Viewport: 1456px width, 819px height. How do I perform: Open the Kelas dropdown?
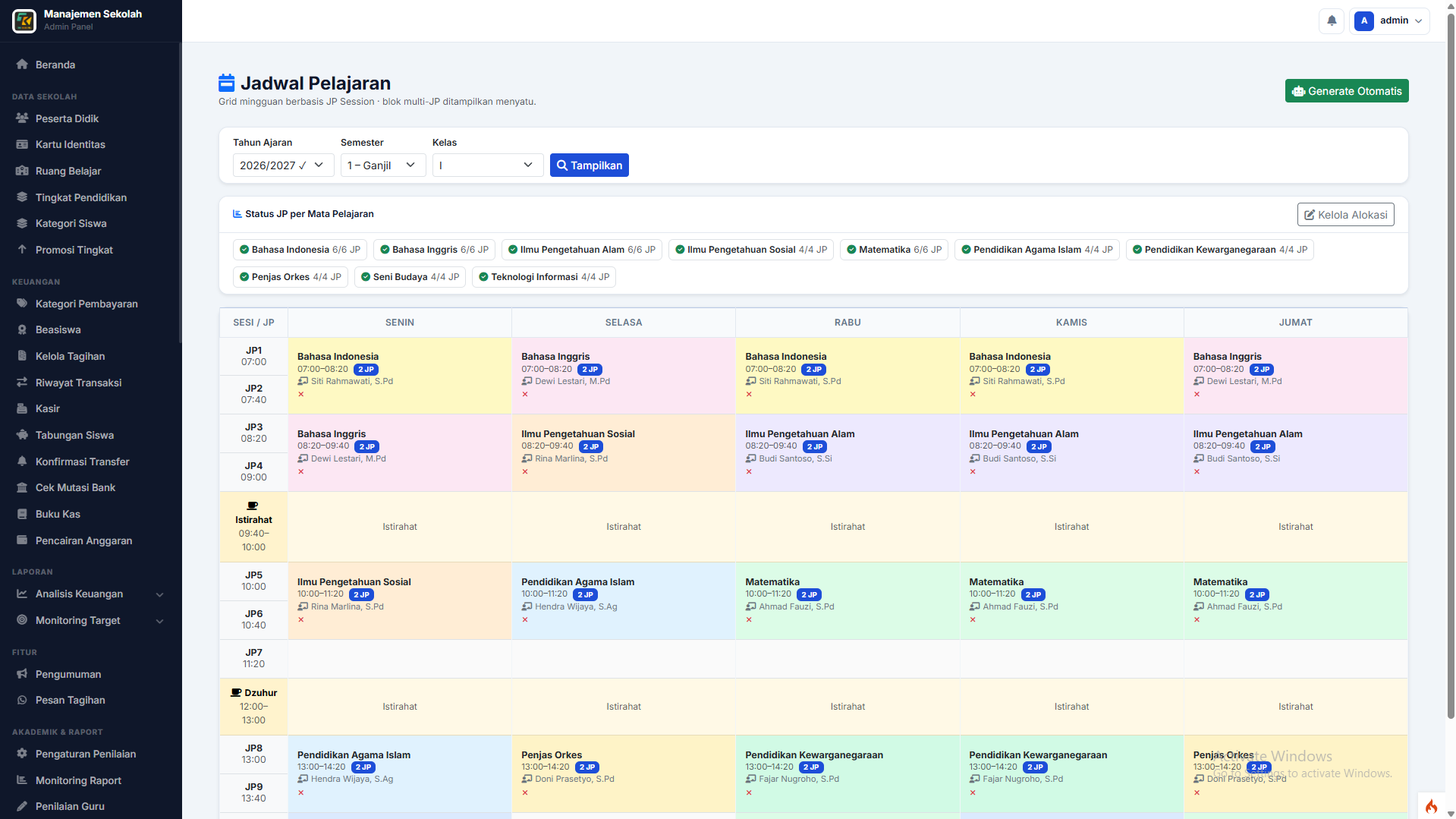coord(488,165)
